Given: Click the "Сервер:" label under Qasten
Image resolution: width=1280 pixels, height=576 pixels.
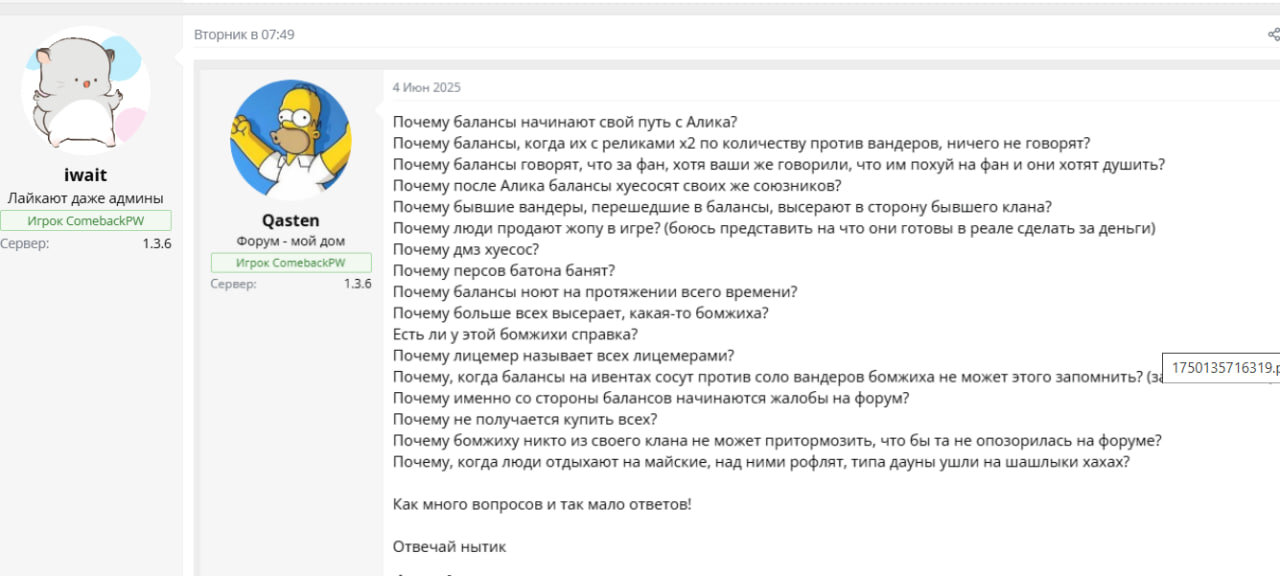Looking at the screenshot, I should point(233,284).
